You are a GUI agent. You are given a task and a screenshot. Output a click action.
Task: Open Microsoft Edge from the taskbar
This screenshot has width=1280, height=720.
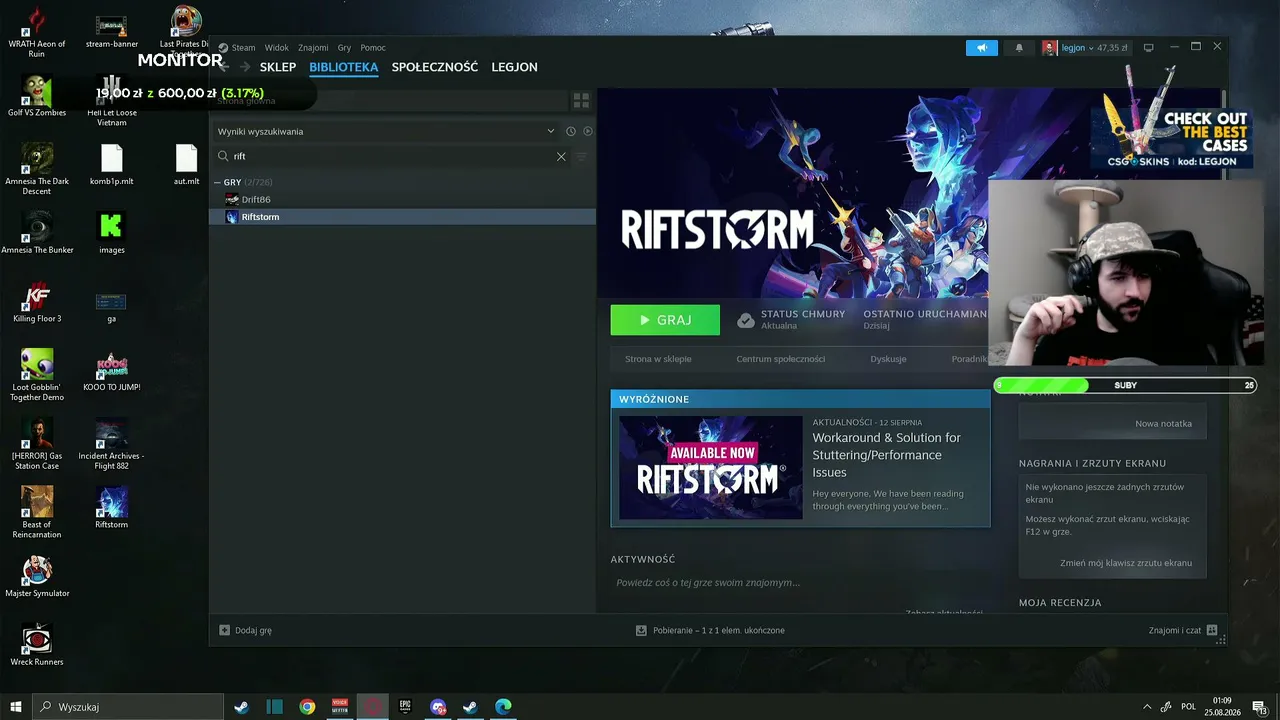[x=503, y=707]
